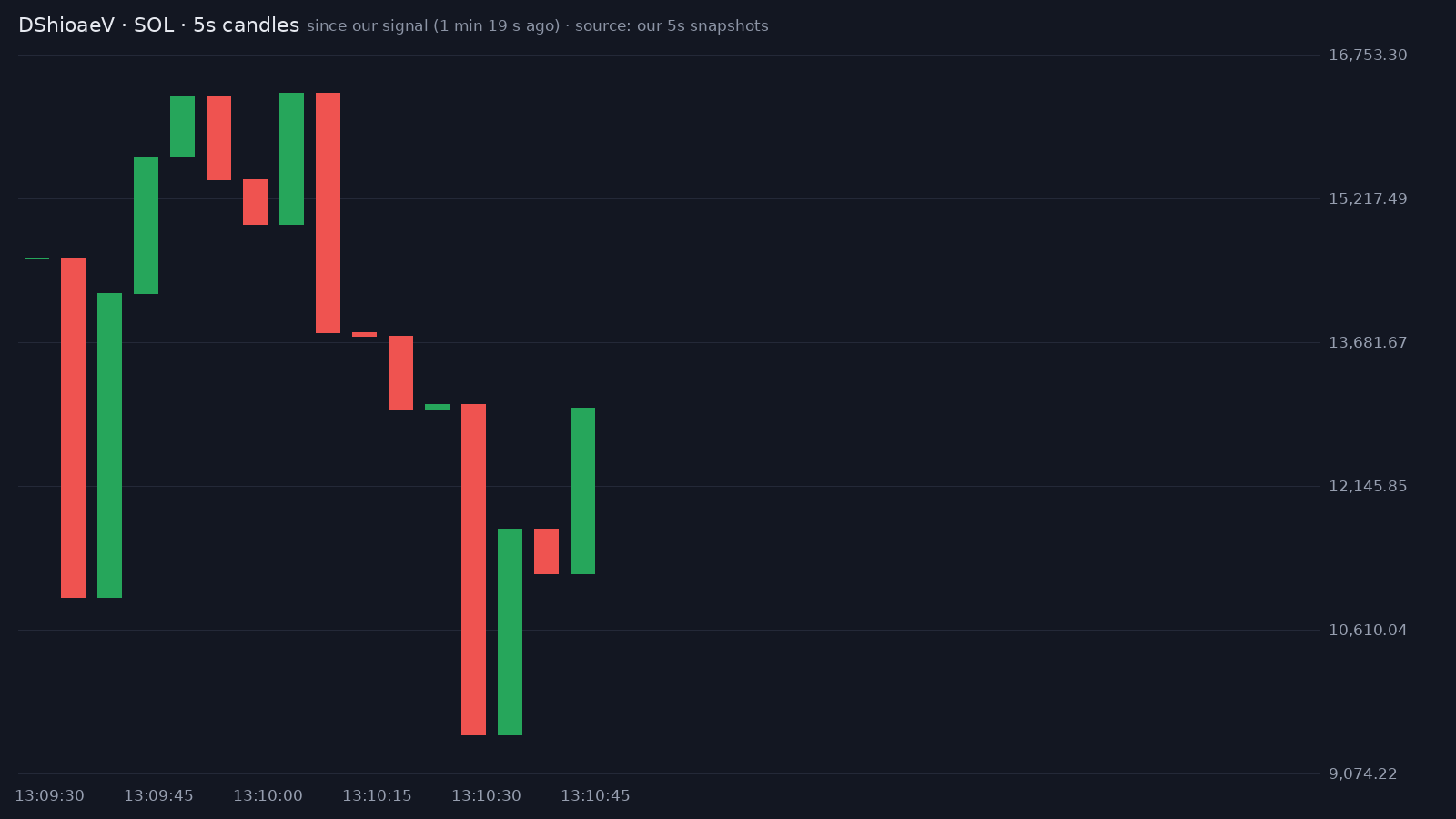Click the tall red candle after 13:10:00

(x=329, y=213)
